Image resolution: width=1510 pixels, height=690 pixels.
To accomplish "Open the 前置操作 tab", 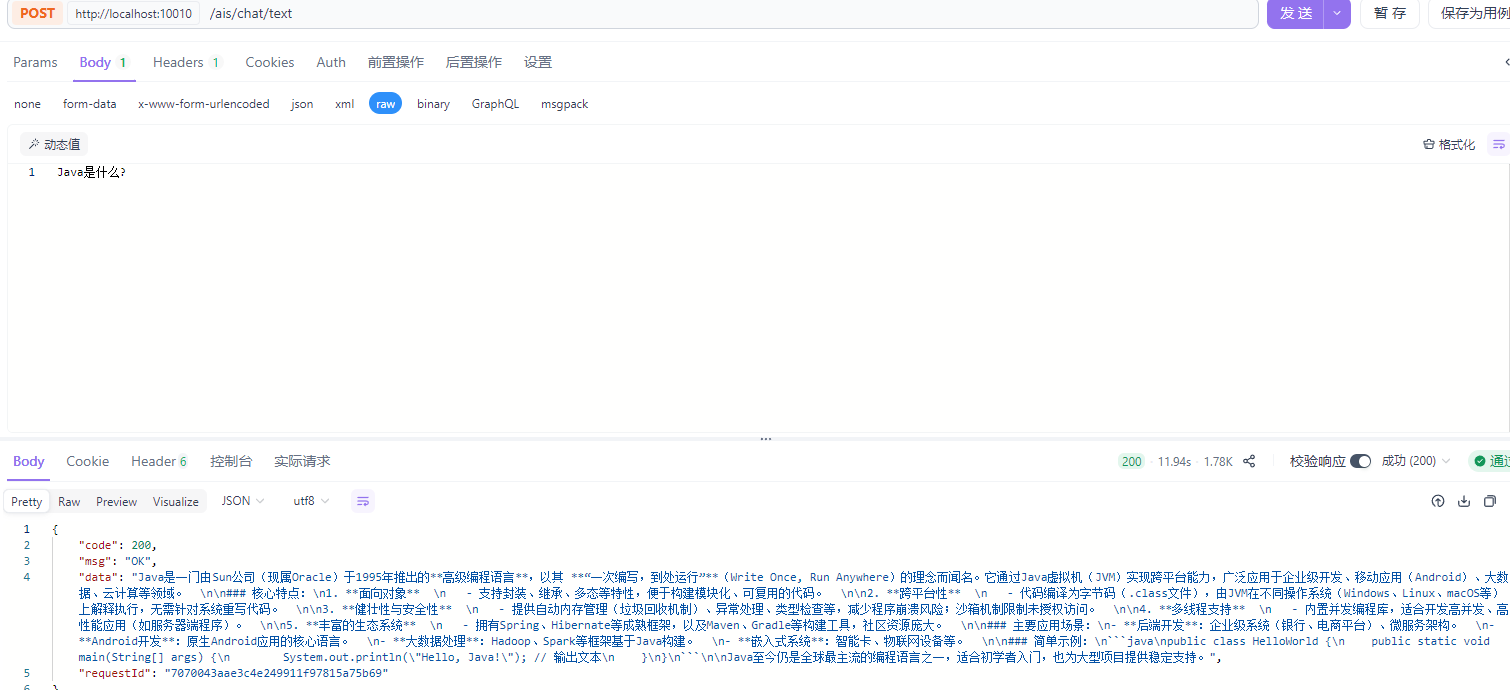I will click(396, 62).
